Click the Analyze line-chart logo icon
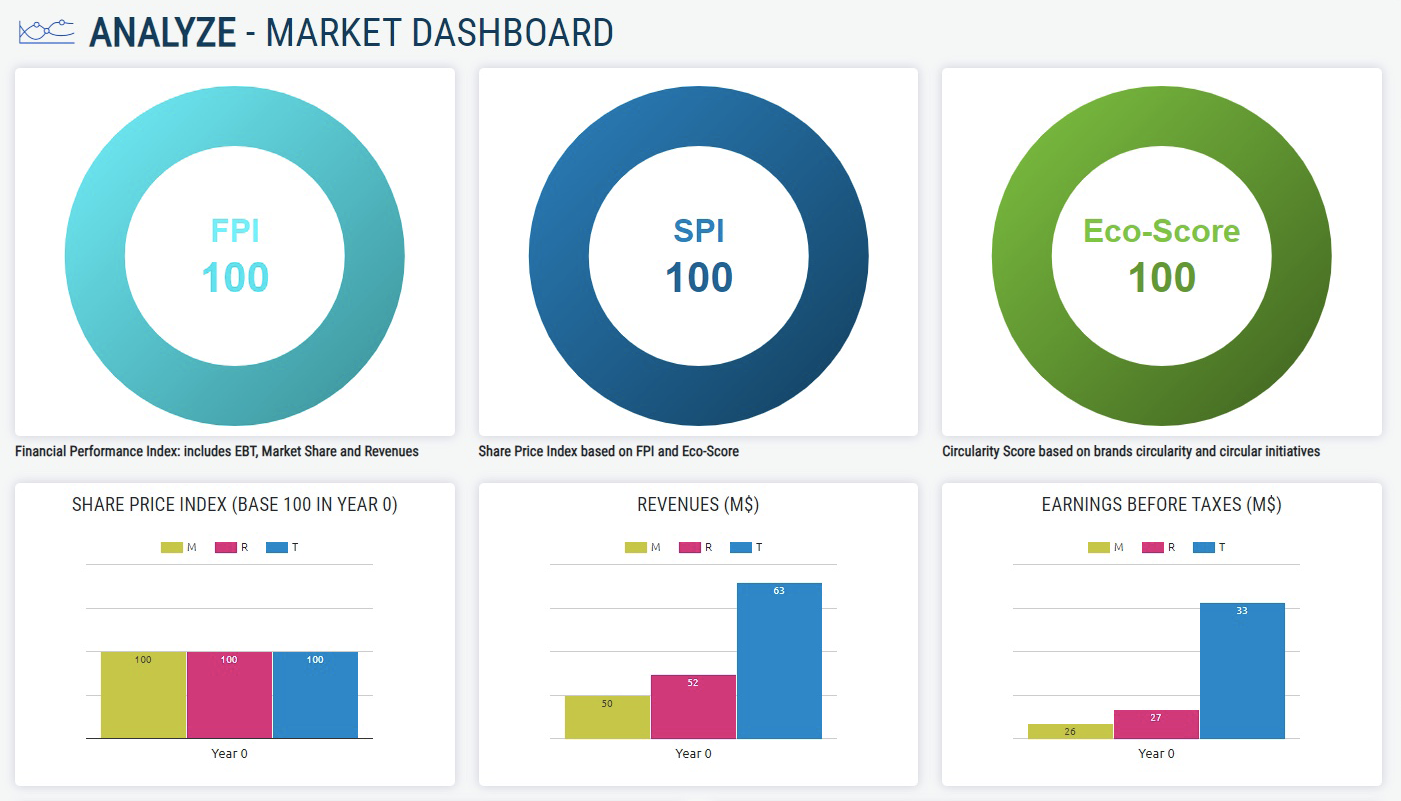Screen dimensions: 1401x801 (47, 32)
